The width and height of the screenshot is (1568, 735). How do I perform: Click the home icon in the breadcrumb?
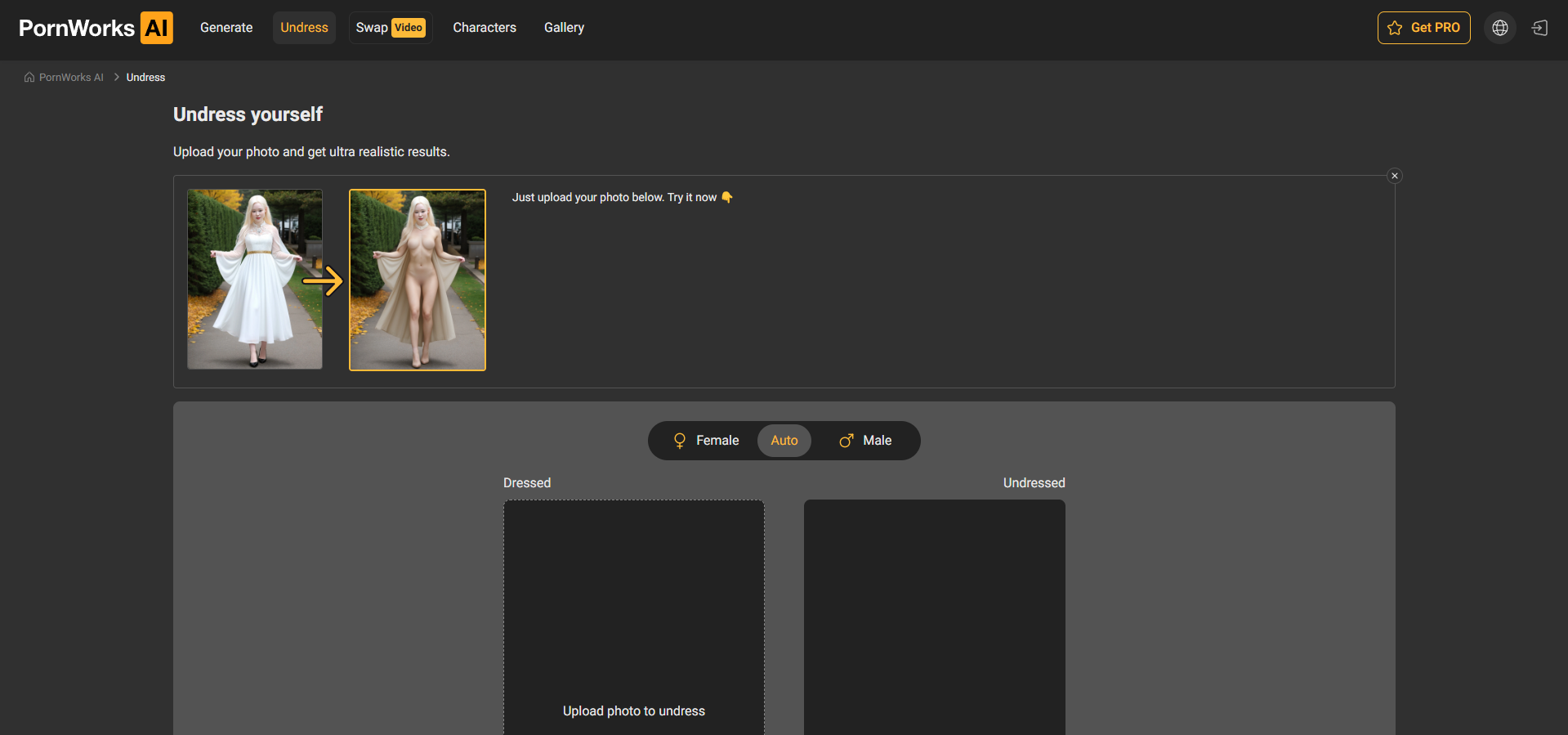(29, 78)
